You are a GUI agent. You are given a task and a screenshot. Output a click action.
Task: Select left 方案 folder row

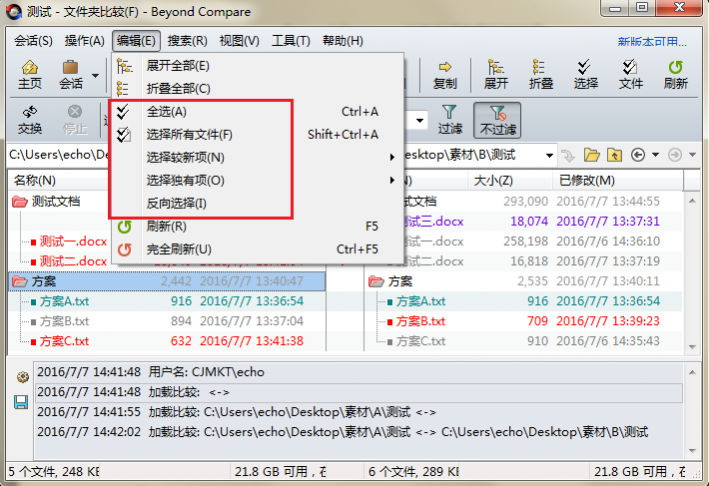(167, 281)
